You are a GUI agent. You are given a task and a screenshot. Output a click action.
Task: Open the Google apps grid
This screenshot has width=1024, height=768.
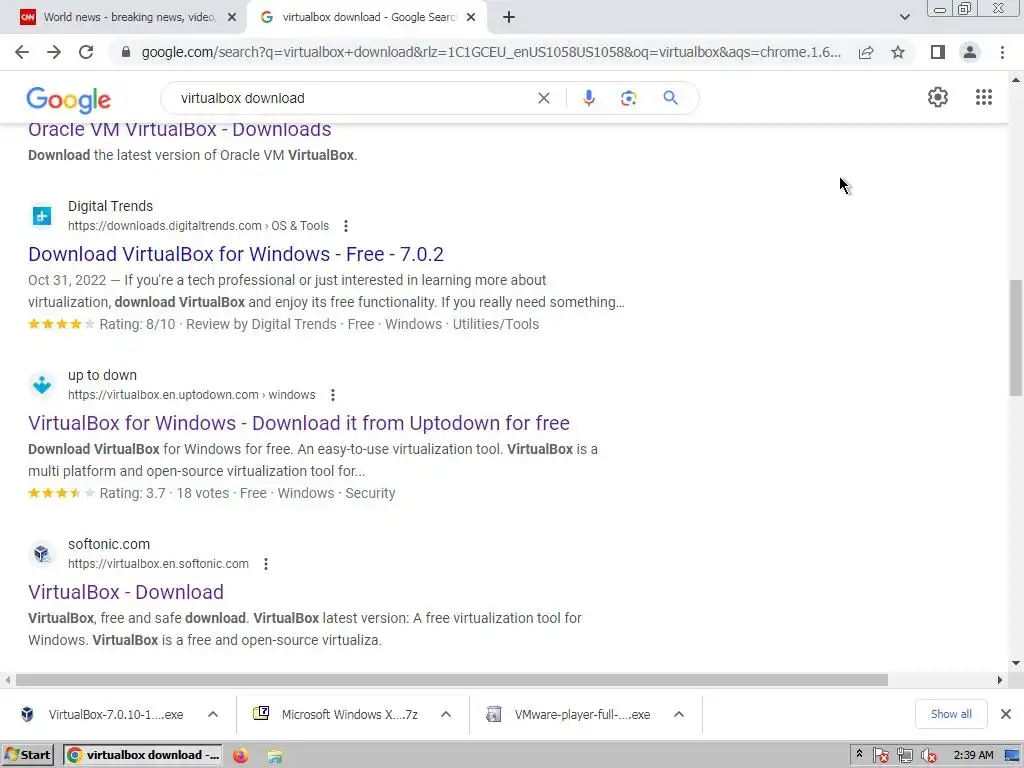[x=984, y=97]
